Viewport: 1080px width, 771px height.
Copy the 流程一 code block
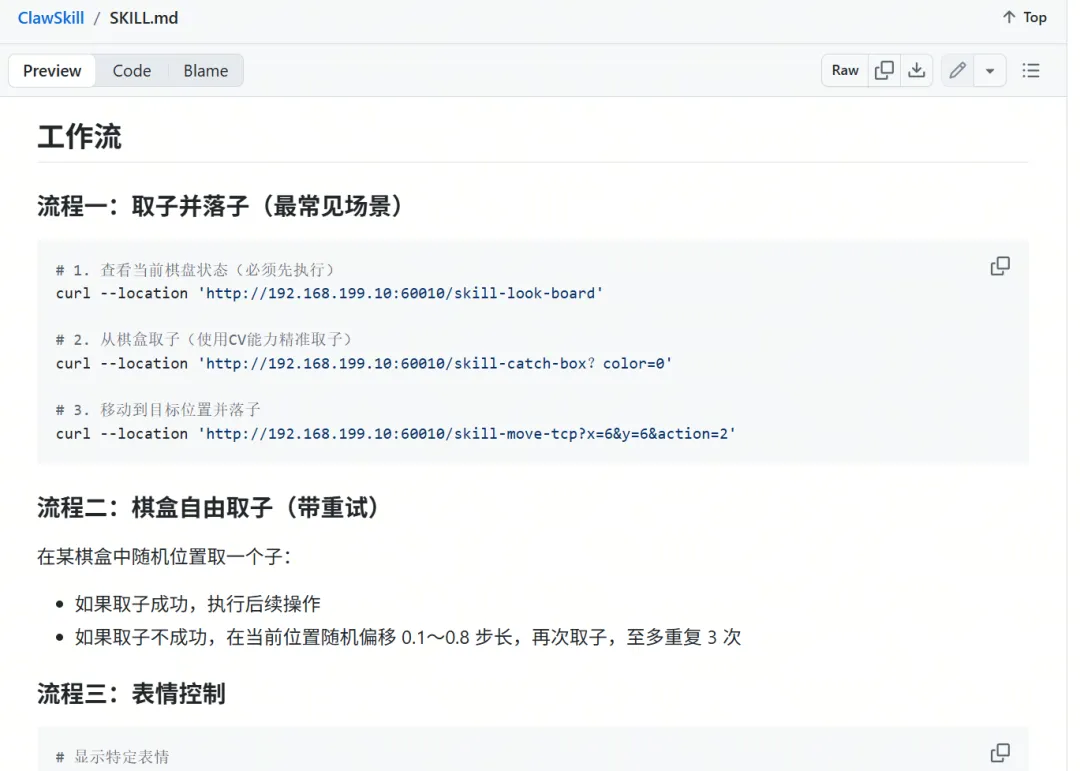[1000, 266]
